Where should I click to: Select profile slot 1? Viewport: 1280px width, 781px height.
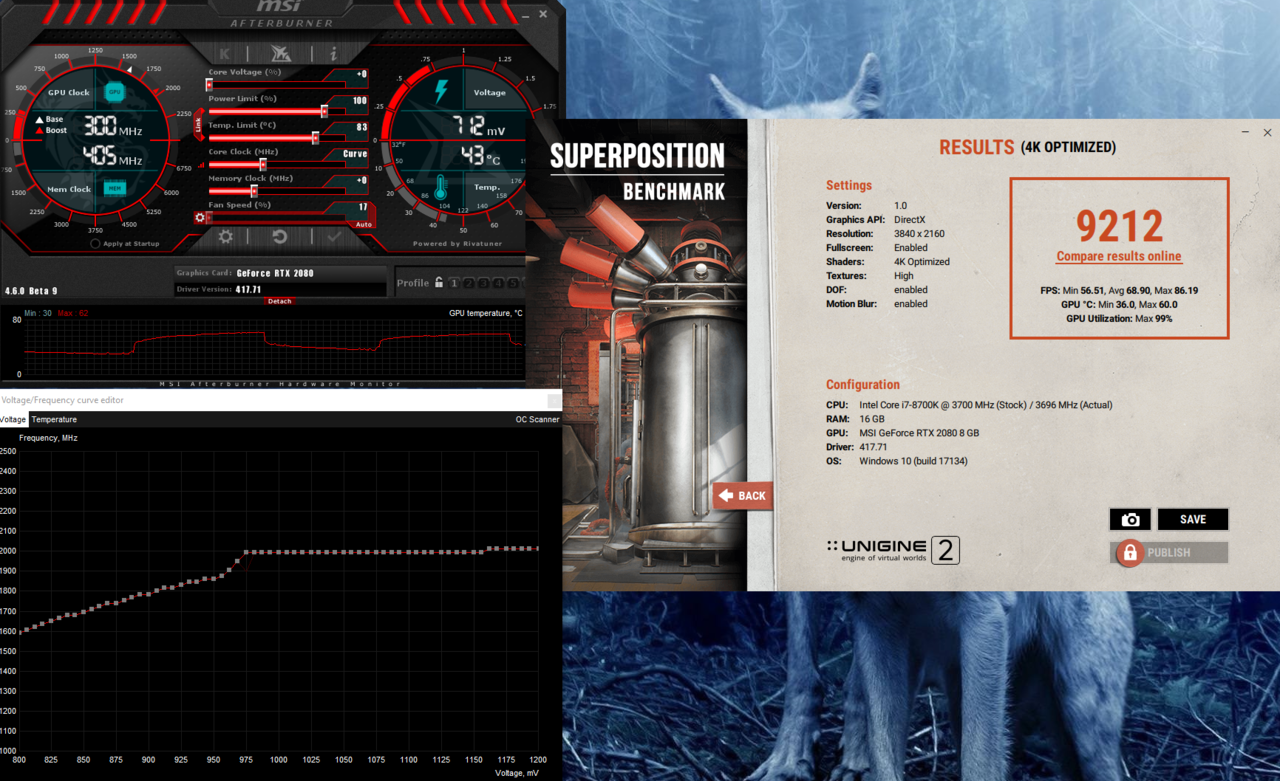click(453, 283)
